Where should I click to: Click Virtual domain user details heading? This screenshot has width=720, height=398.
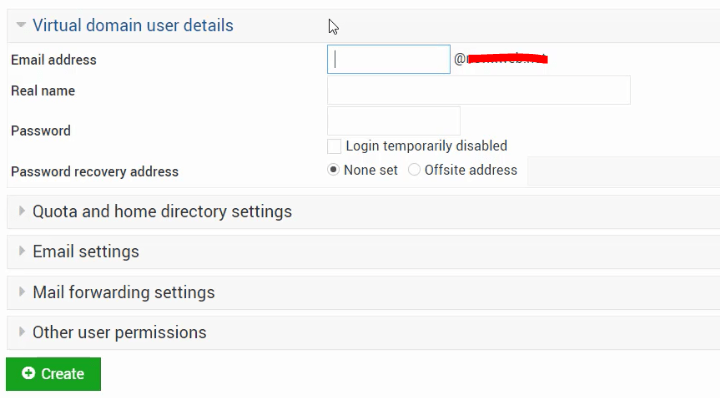pyautogui.click(x=133, y=25)
